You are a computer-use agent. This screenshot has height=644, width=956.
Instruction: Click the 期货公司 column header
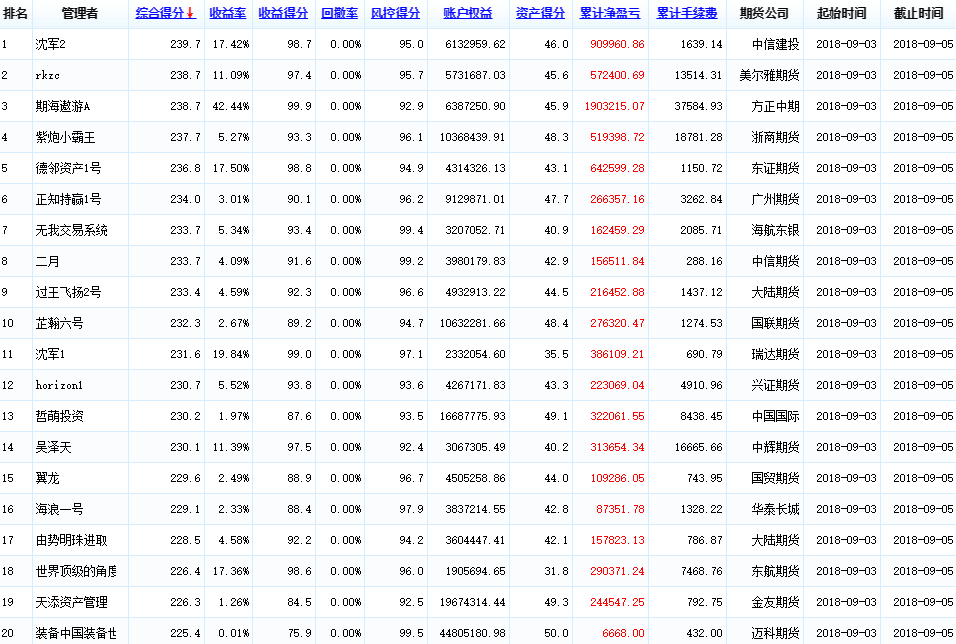click(x=764, y=13)
